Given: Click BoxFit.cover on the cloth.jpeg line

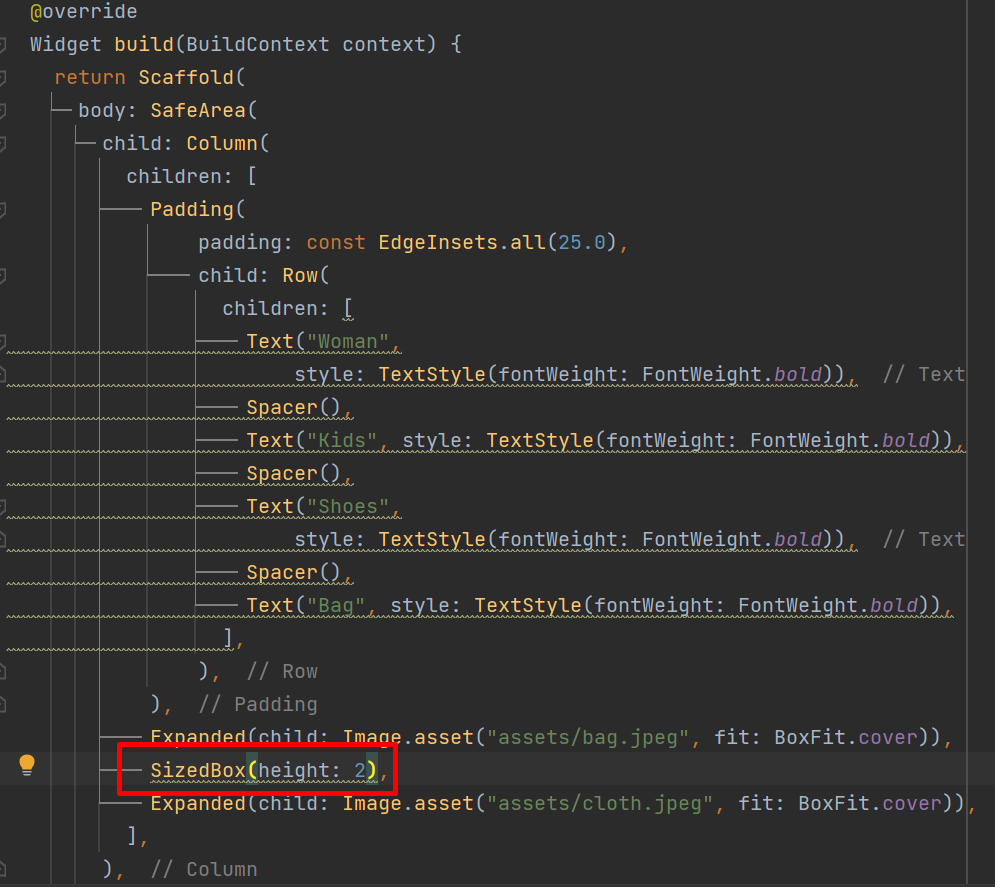Looking at the screenshot, I should tap(870, 803).
